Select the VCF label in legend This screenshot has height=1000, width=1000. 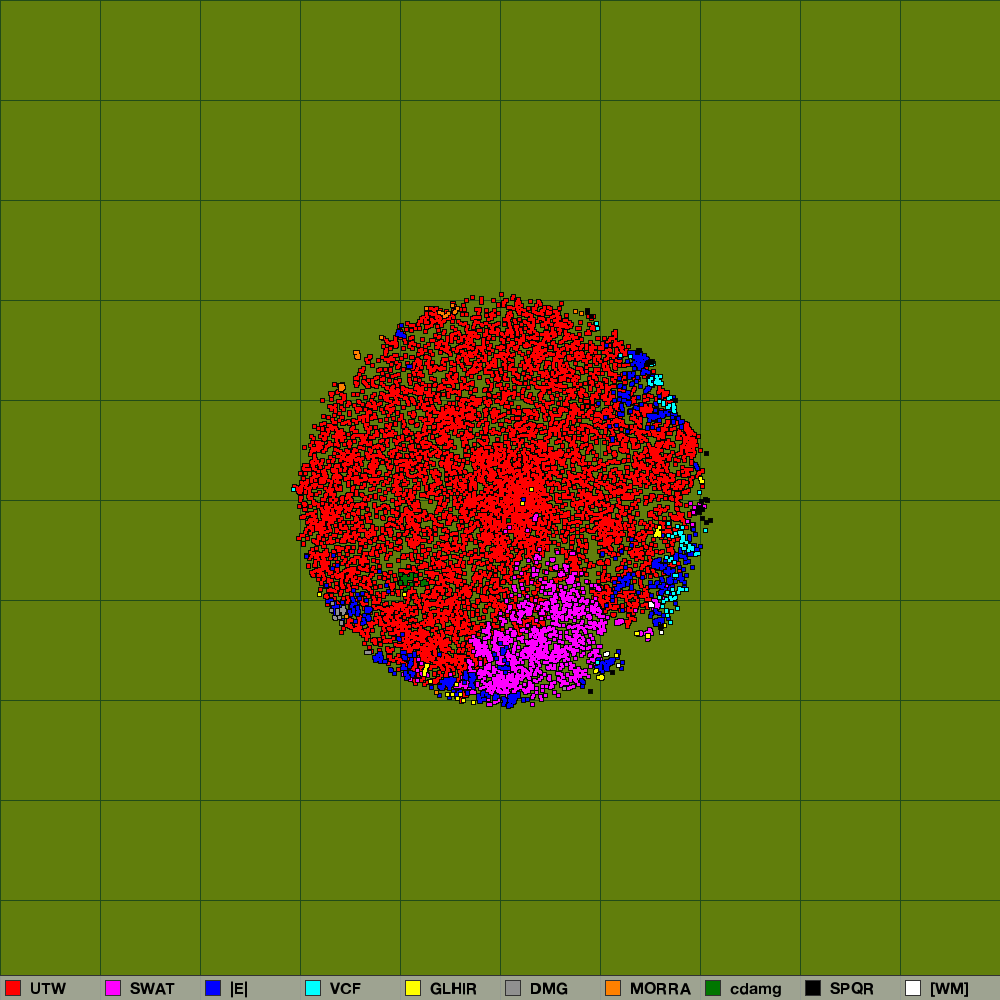(x=345, y=989)
